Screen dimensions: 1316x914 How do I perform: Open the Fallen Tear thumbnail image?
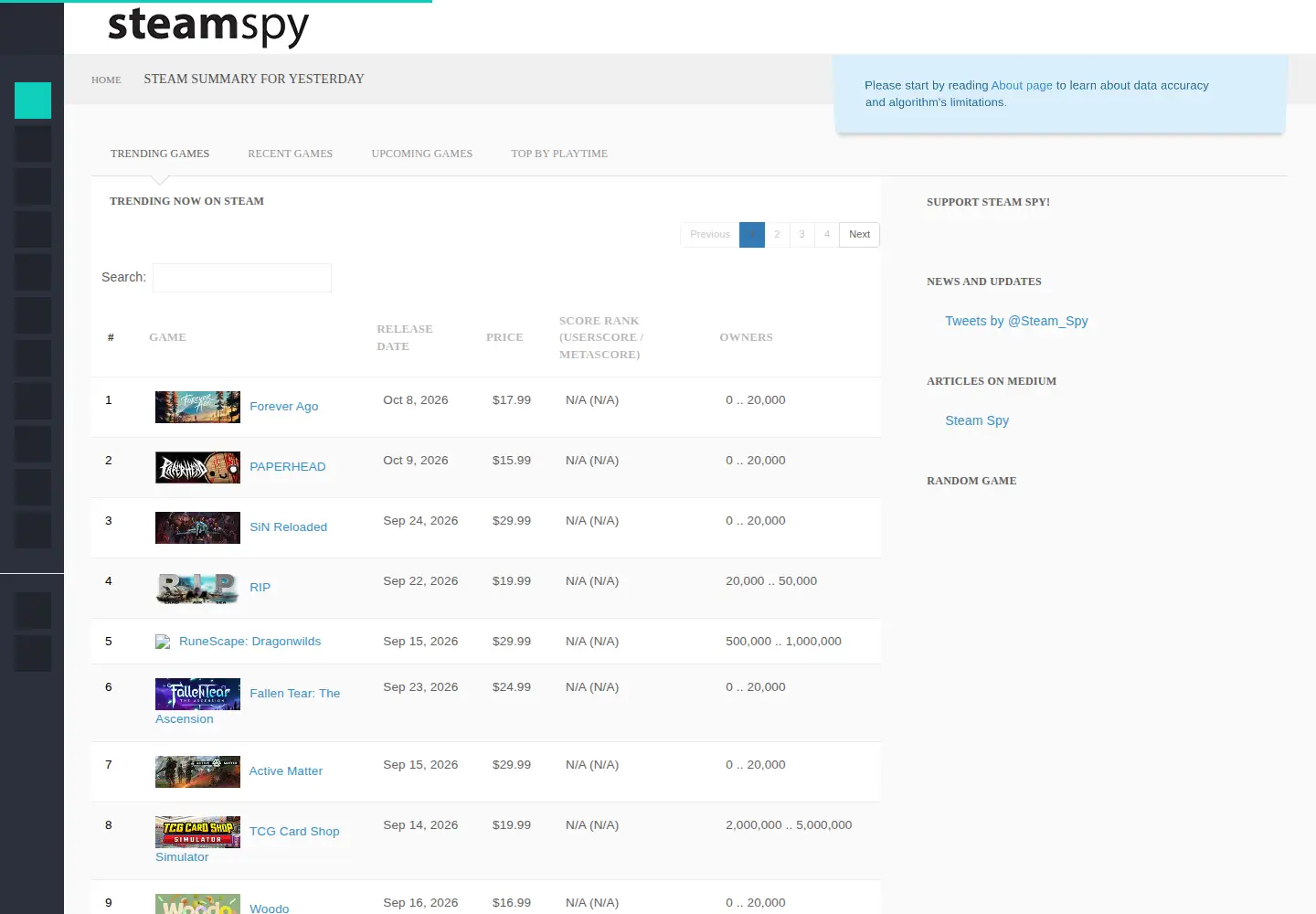click(x=197, y=694)
